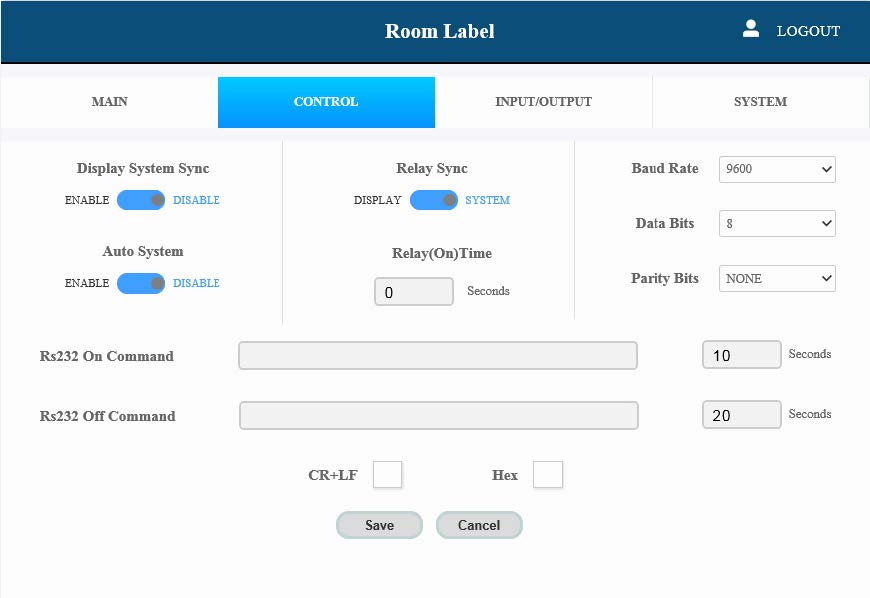Toggle the Display System Sync switch

141,200
